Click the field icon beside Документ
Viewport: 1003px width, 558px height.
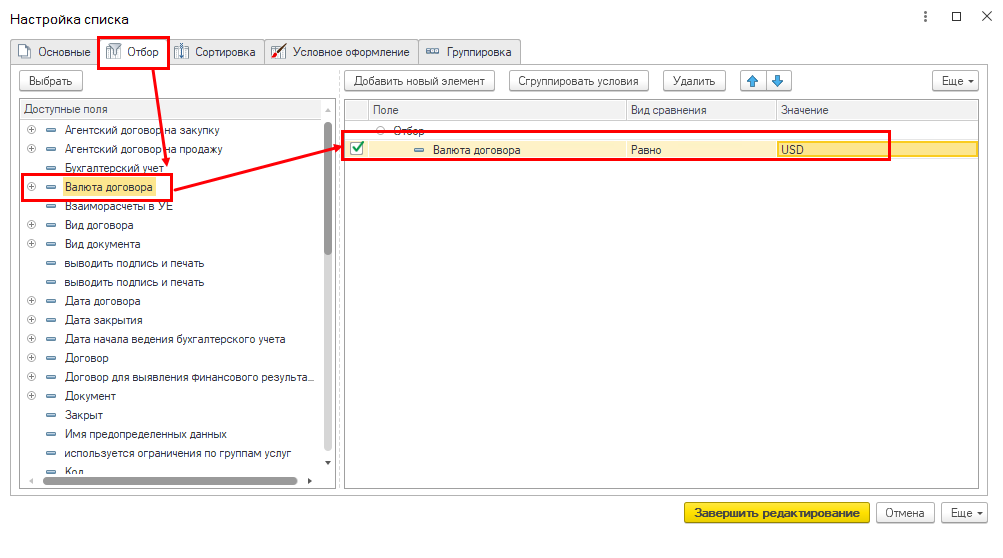pos(51,396)
